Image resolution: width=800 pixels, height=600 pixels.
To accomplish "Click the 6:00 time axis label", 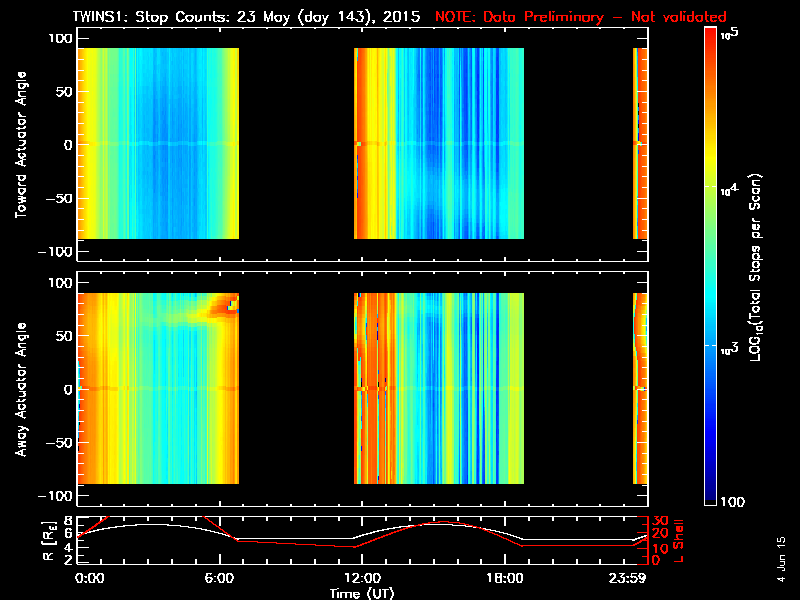I will (219, 578).
